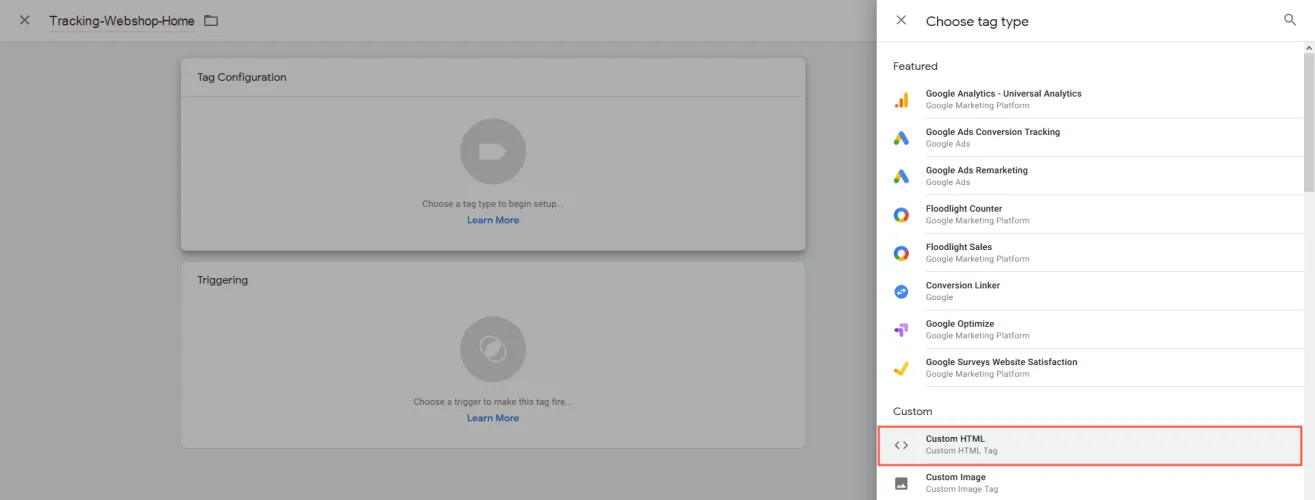This screenshot has width=1315, height=500.
Task: Choose the Custom HTML tag type
Action: [1090, 445]
